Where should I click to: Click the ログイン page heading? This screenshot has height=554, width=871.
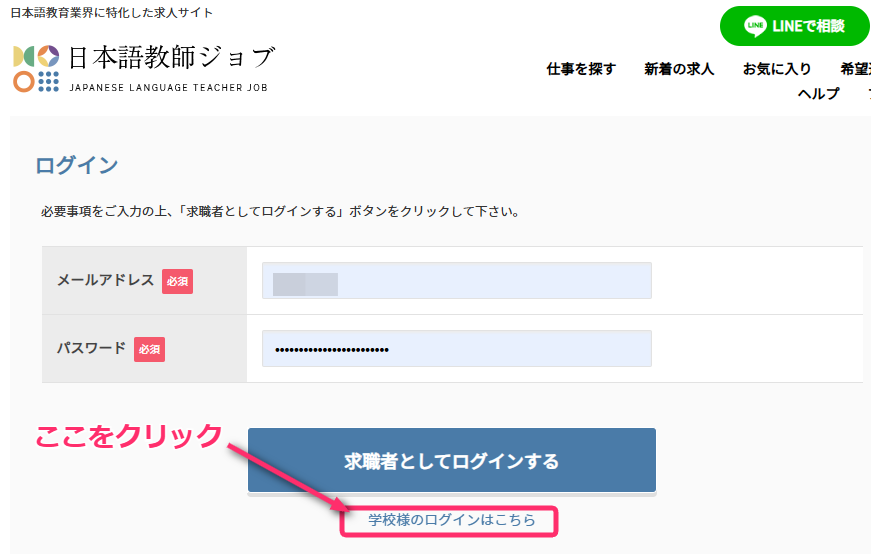coord(77,165)
